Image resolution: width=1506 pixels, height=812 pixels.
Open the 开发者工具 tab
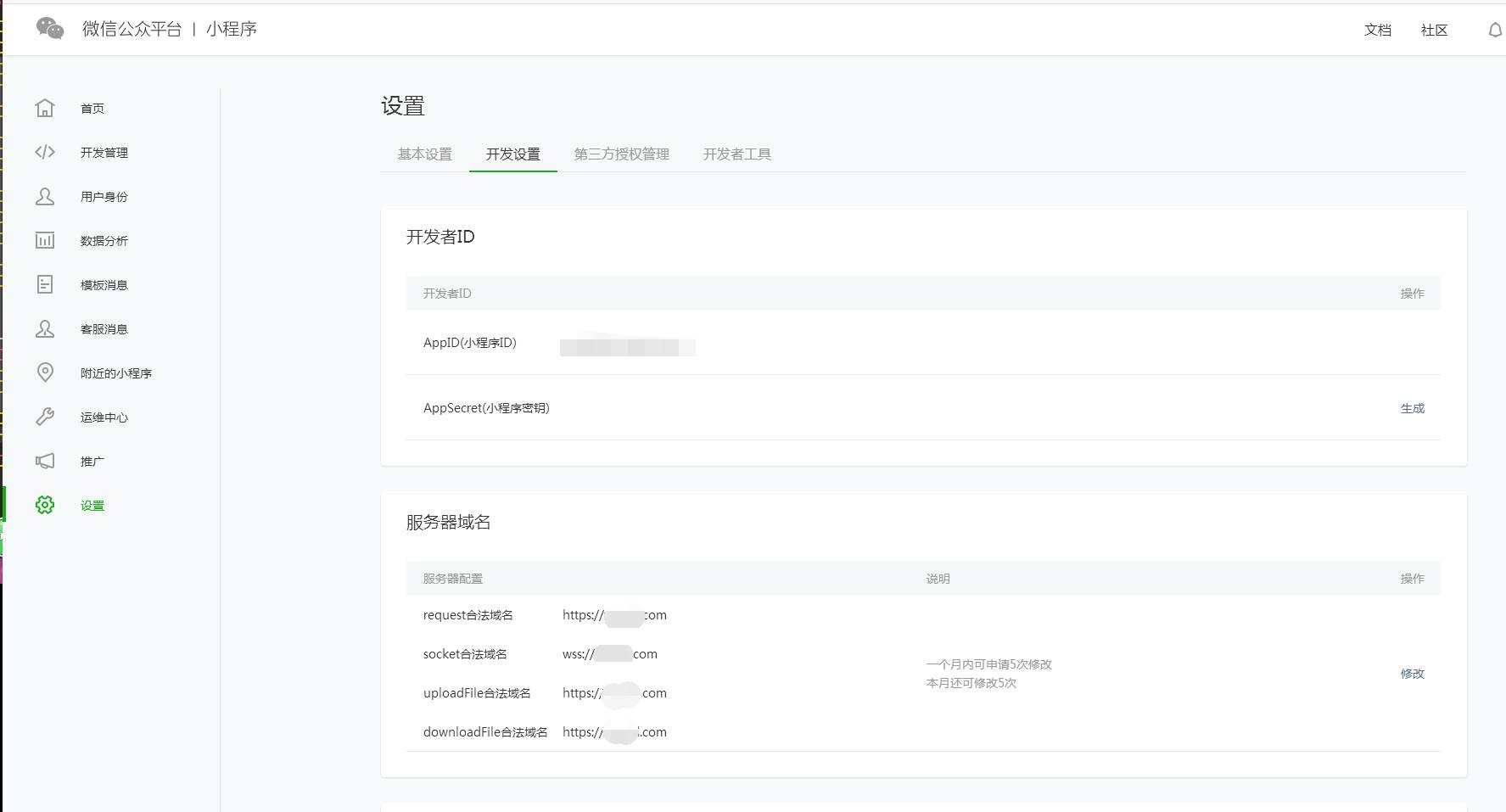click(x=736, y=154)
